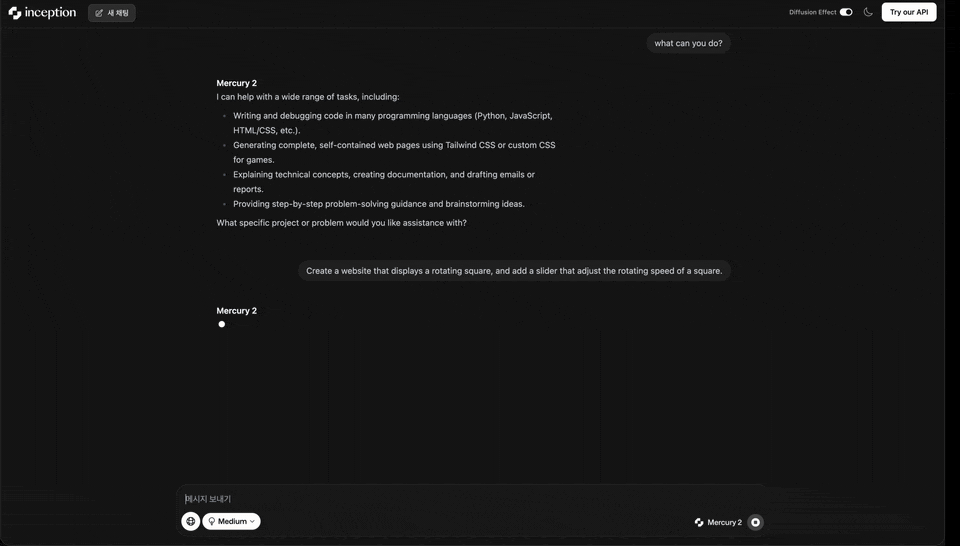
Task: Click the rotating square prompt bubble
Action: (x=514, y=270)
